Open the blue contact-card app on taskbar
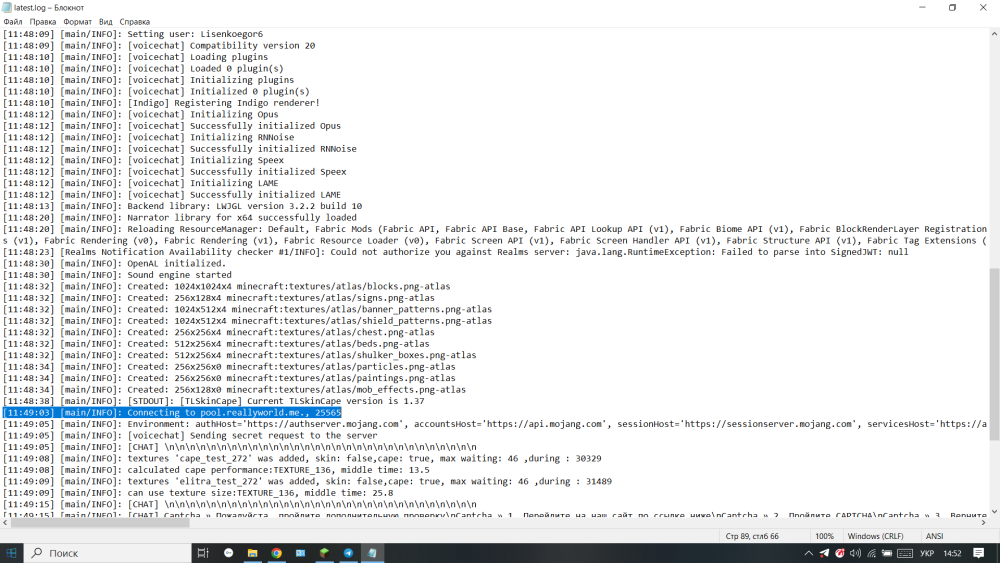This screenshot has width=1000, height=563. tap(300, 553)
